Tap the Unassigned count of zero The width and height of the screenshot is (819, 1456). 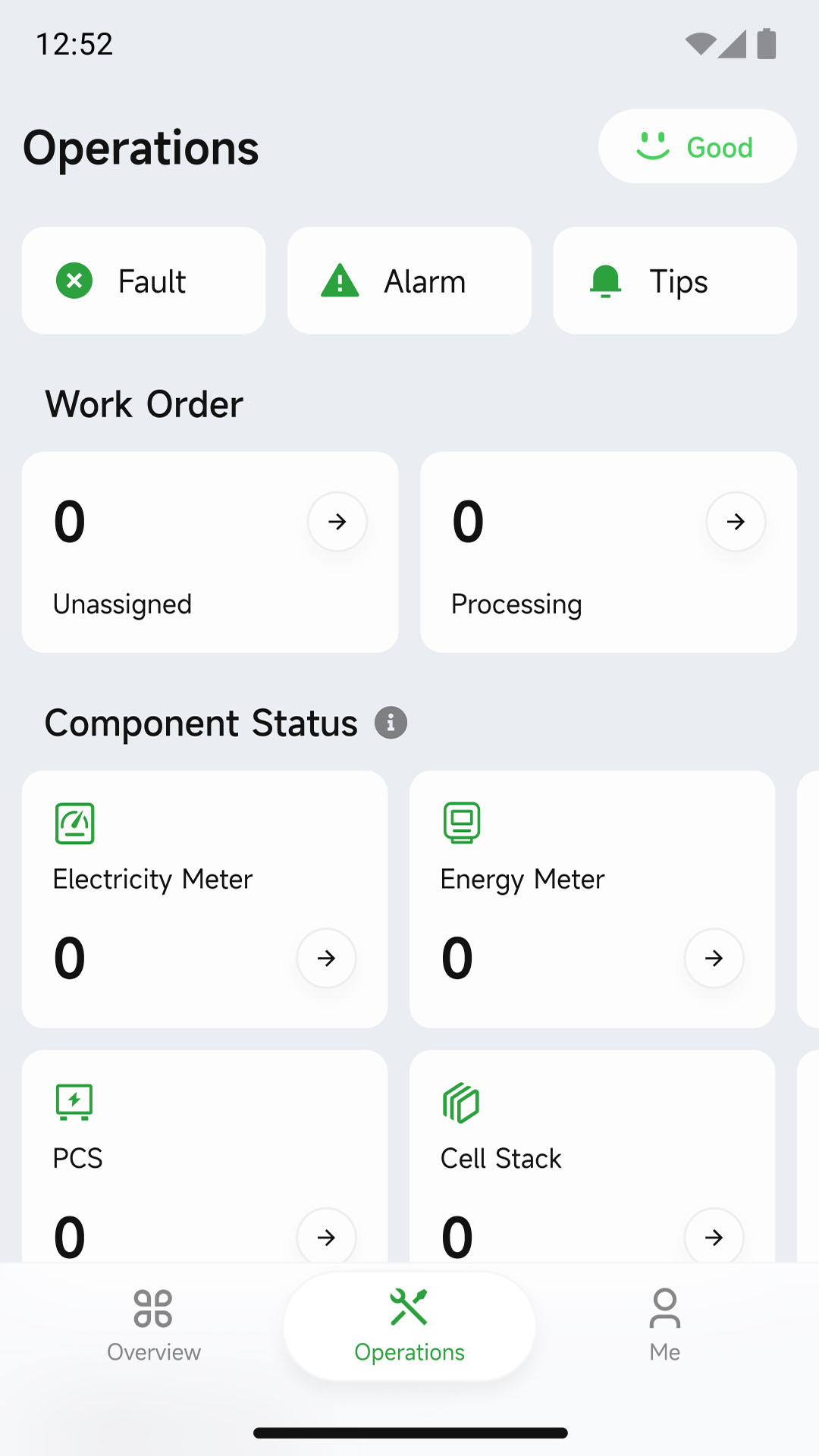click(70, 522)
